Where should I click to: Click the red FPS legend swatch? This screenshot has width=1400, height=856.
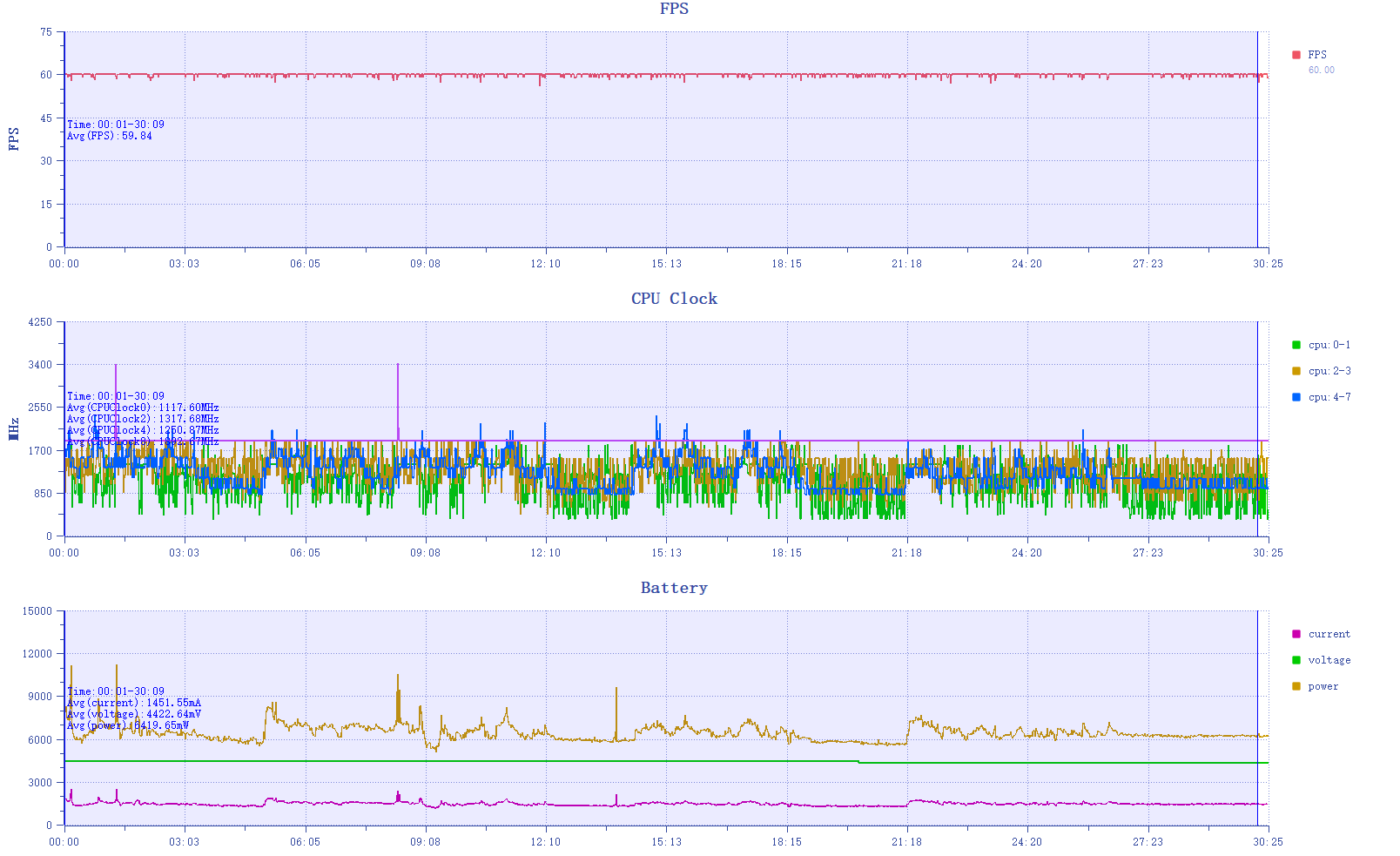(x=1296, y=55)
